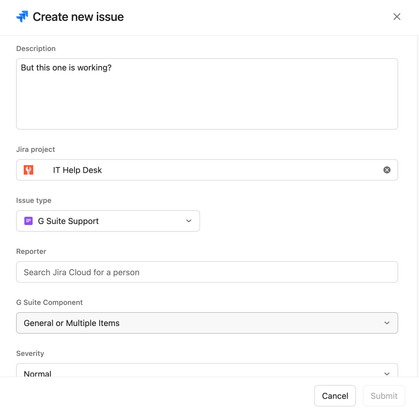This screenshot has height=410, width=419.
Task: Click the Create new issue title
Action: [78, 17]
